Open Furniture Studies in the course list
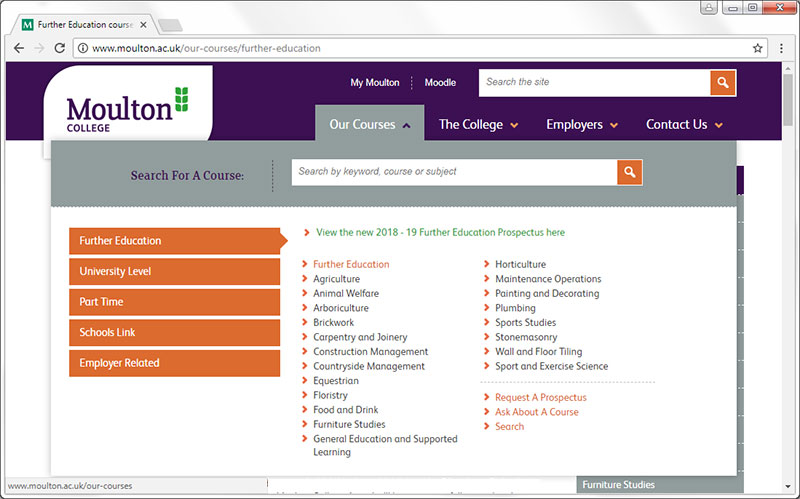The width and height of the screenshot is (800, 499). point(349,425)
